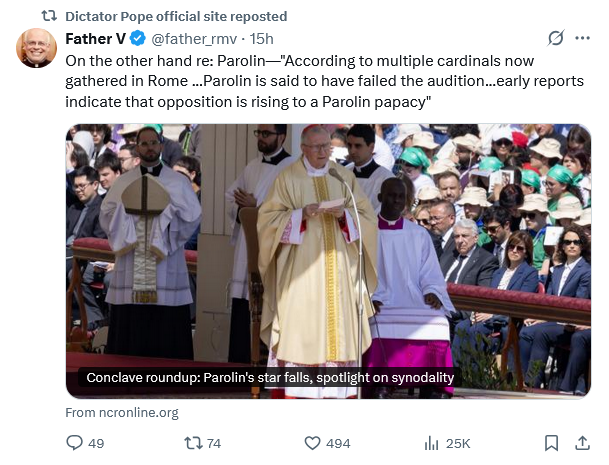Bookmark this post
609x465 pixels.
point(551,443)
